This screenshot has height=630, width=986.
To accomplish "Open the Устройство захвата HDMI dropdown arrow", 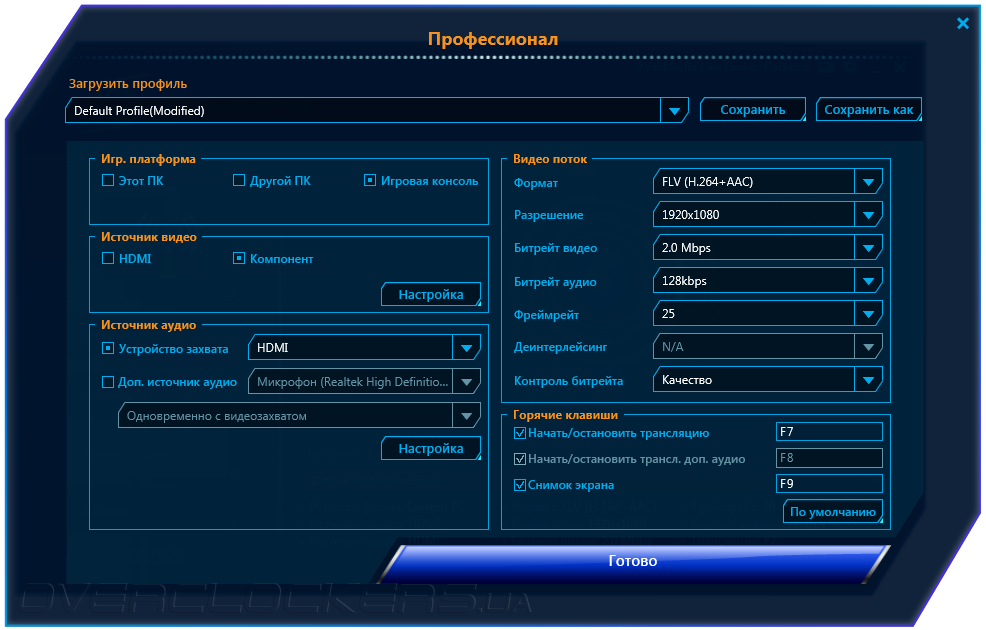I will pos(467,348).
